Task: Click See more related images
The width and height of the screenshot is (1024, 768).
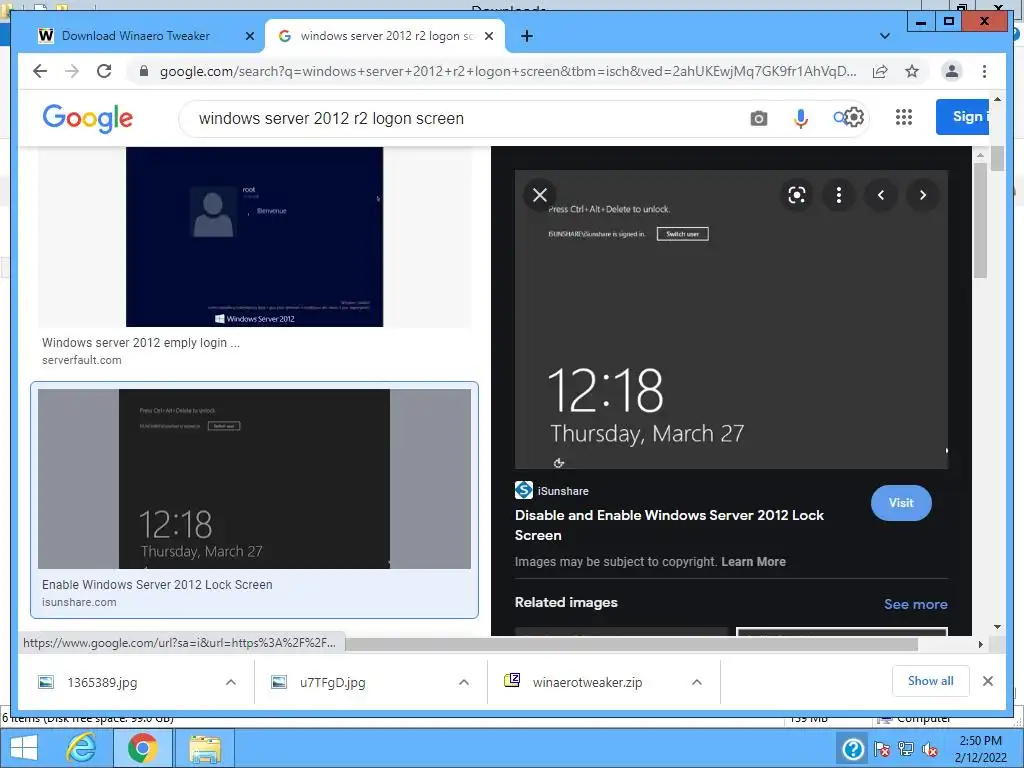Action: (916, 604)
